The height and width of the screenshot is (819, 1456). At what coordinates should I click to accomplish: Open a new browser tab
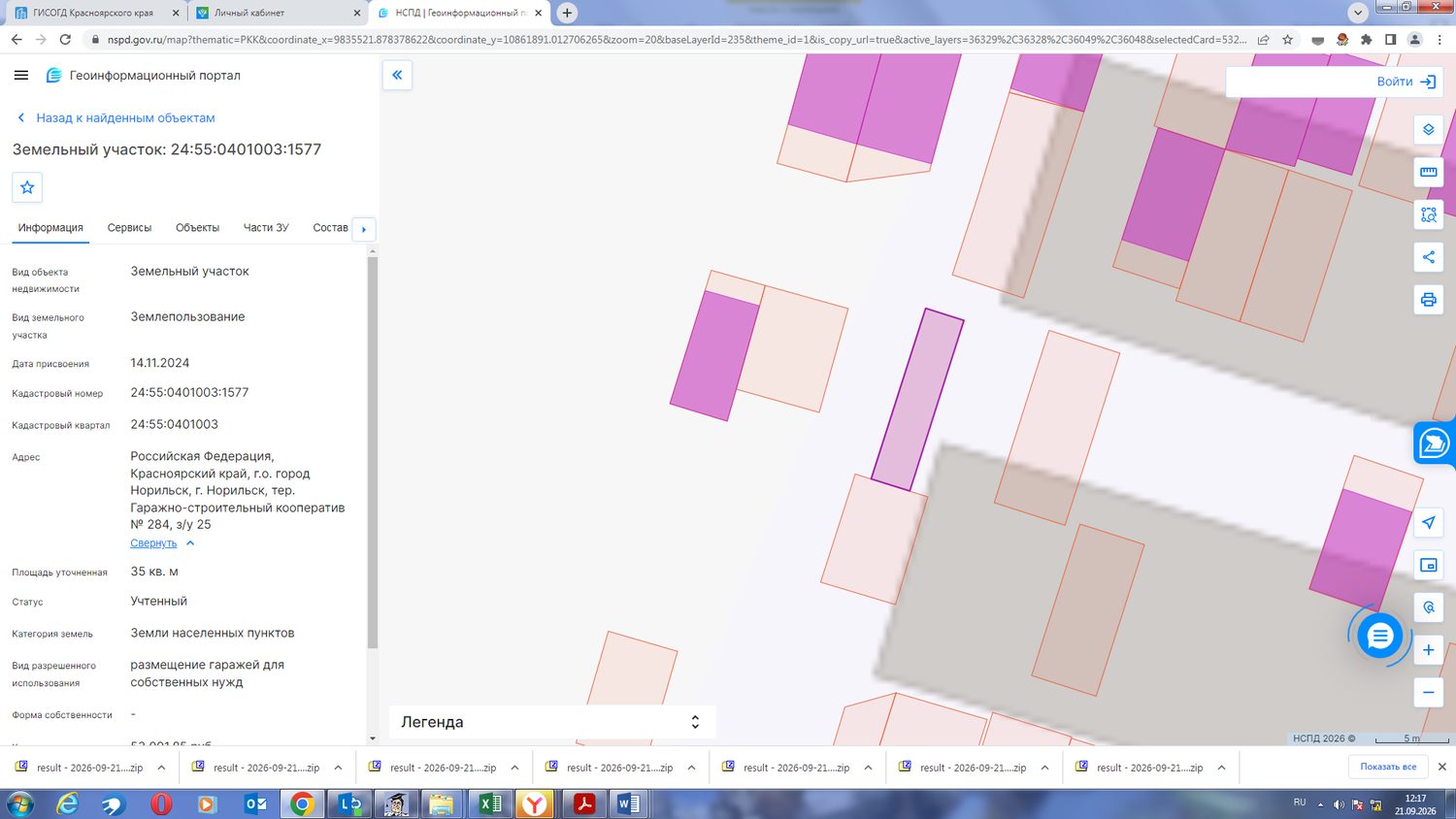coord(567,13)
